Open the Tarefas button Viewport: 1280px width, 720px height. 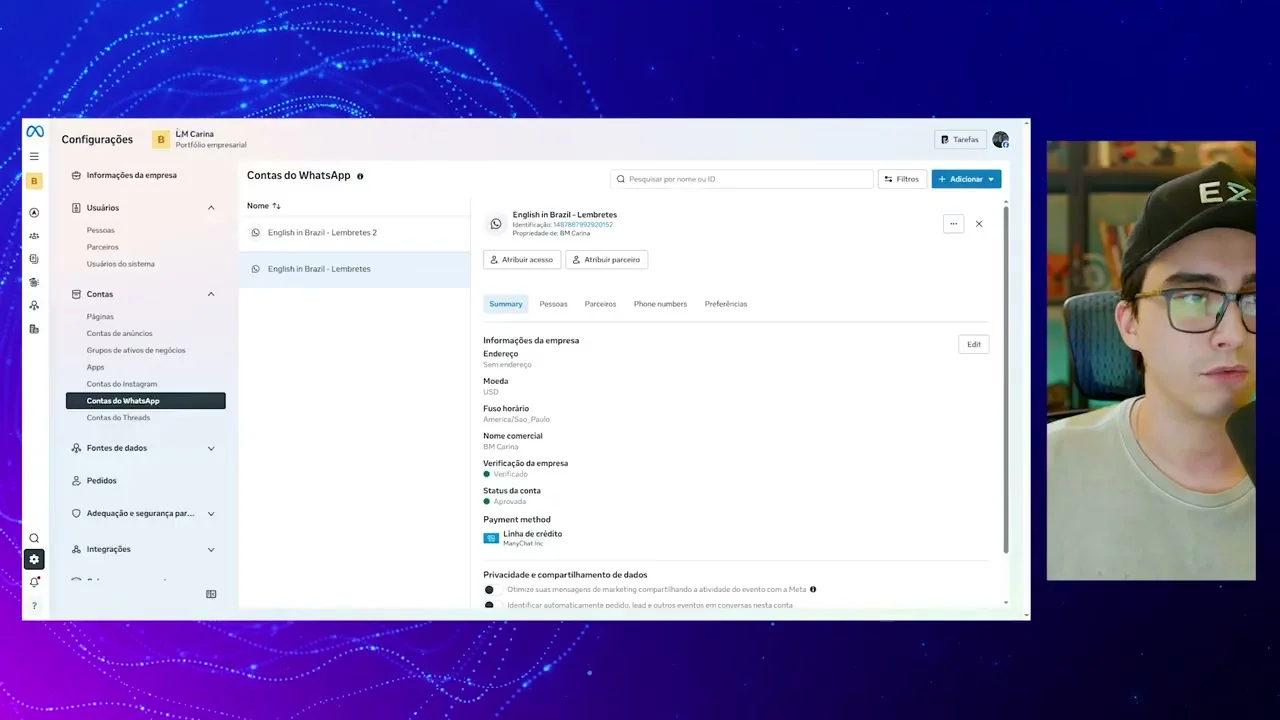pyautogui.click(x=960, y=140)
